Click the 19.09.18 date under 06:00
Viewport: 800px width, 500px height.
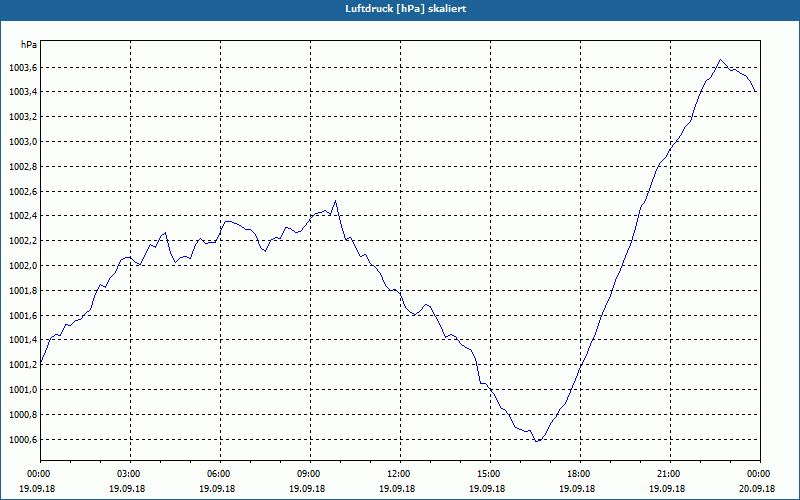pyautogui.click(x=217, y=488)
